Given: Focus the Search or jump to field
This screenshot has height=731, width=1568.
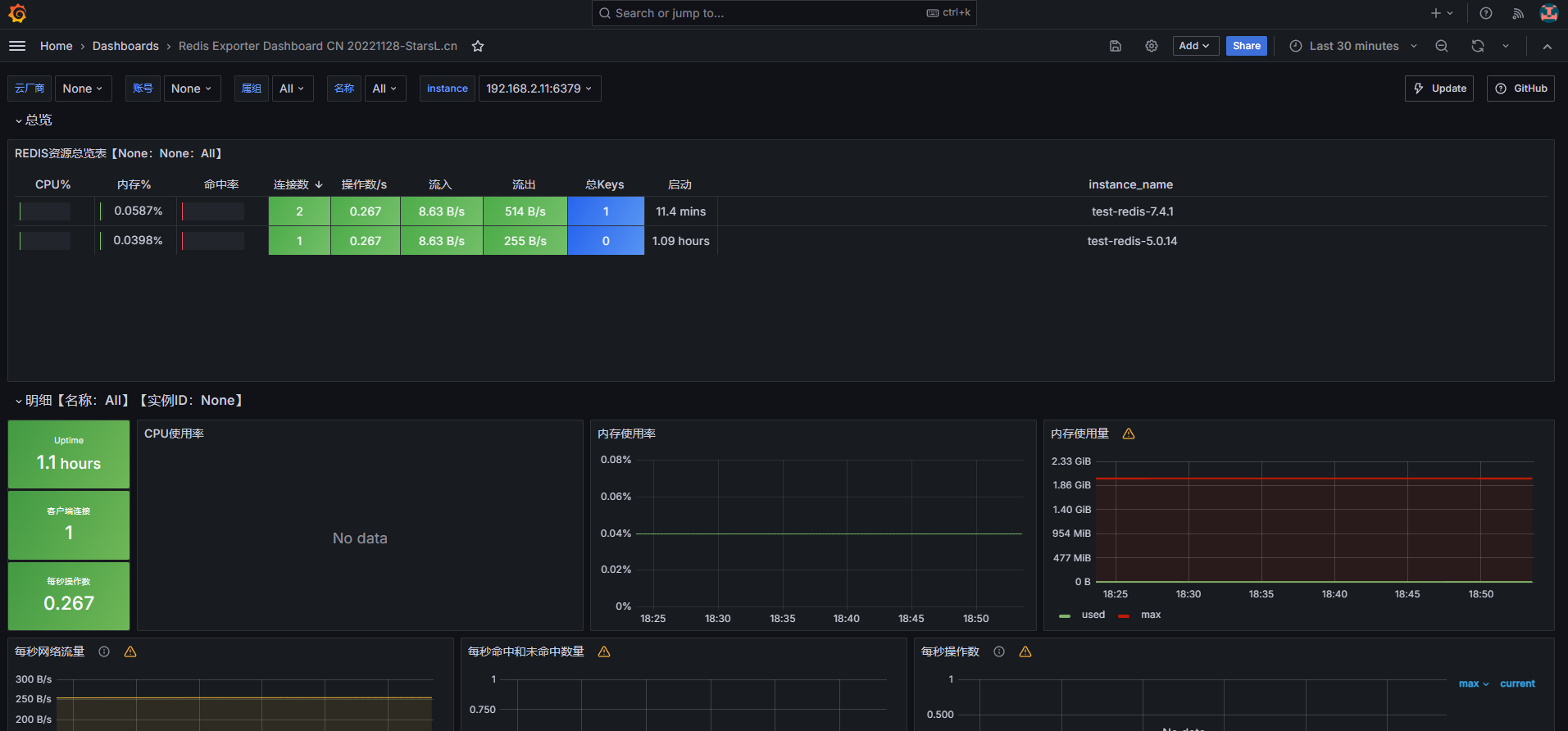Looking at the screenshot, I should click(x=784, y=13).
